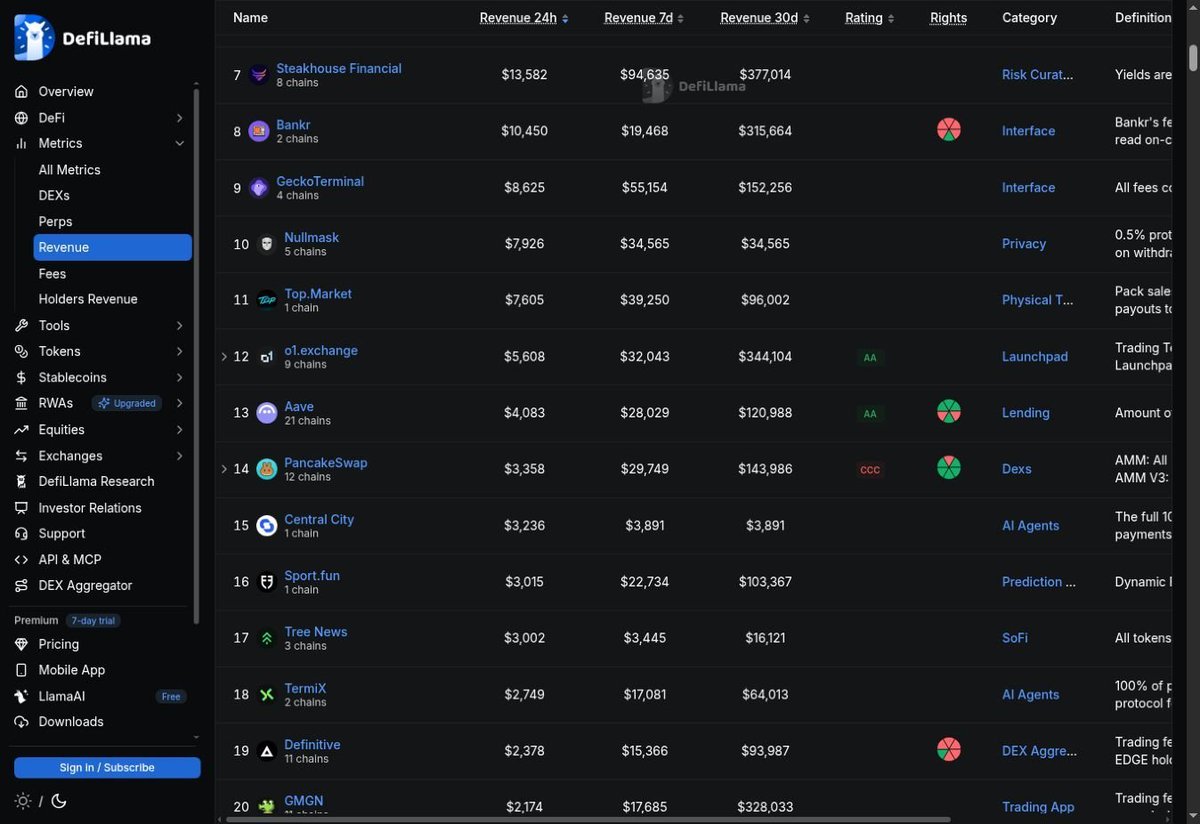The width and height of the screenshot is (1200, 824).
Task: Open the Privacy category link
Action: [1024, 243]
